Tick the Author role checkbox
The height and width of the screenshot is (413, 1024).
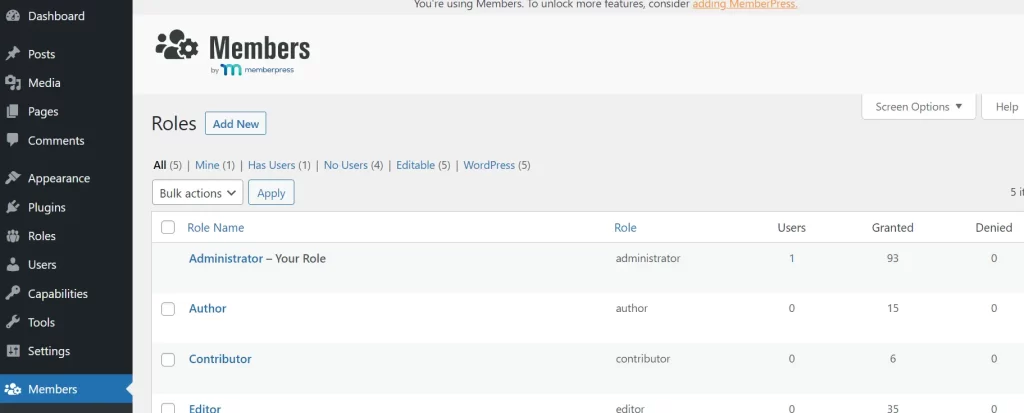point(168,309)
